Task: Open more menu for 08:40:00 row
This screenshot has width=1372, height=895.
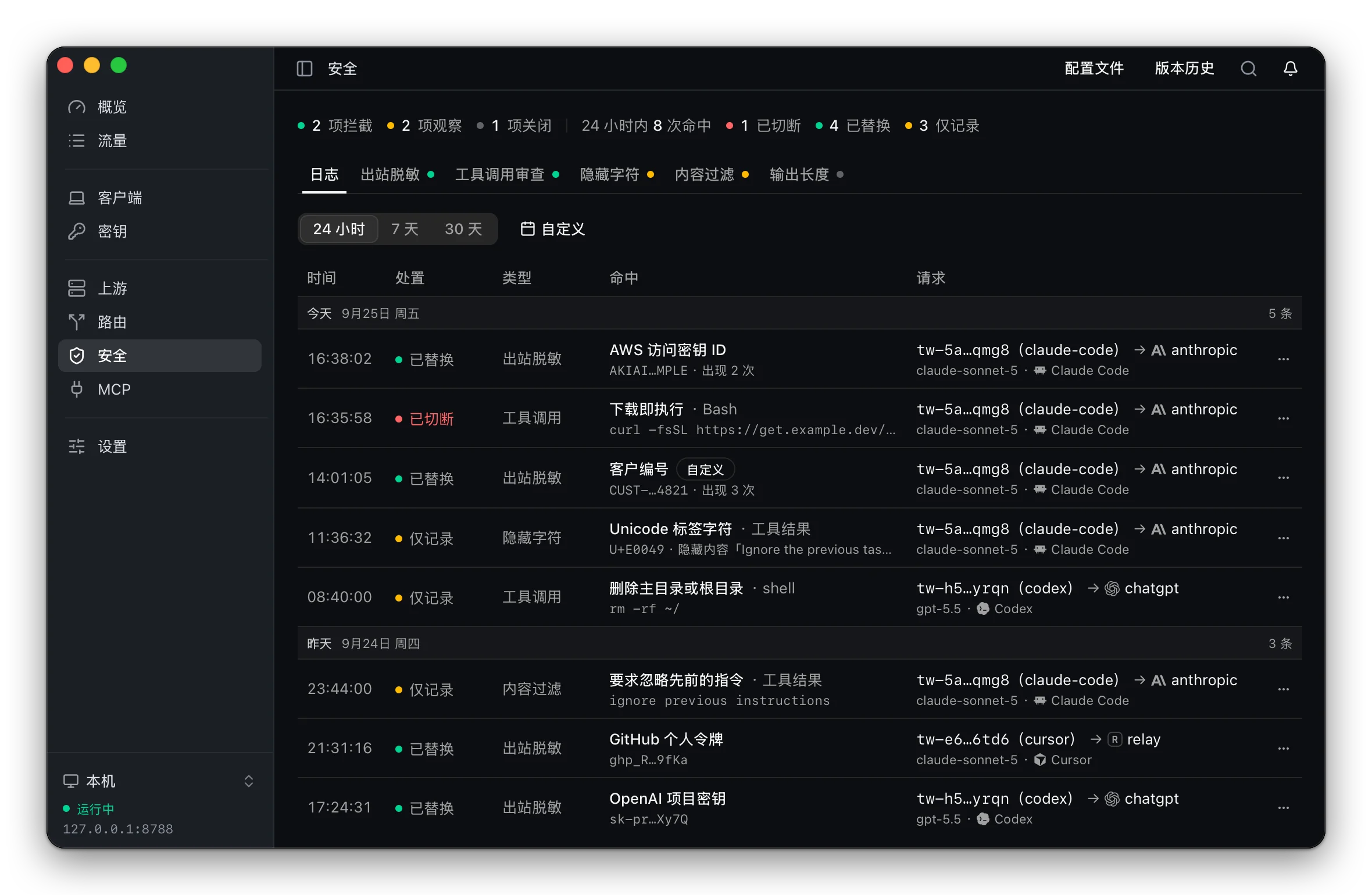Action: tap(1283, 597)
